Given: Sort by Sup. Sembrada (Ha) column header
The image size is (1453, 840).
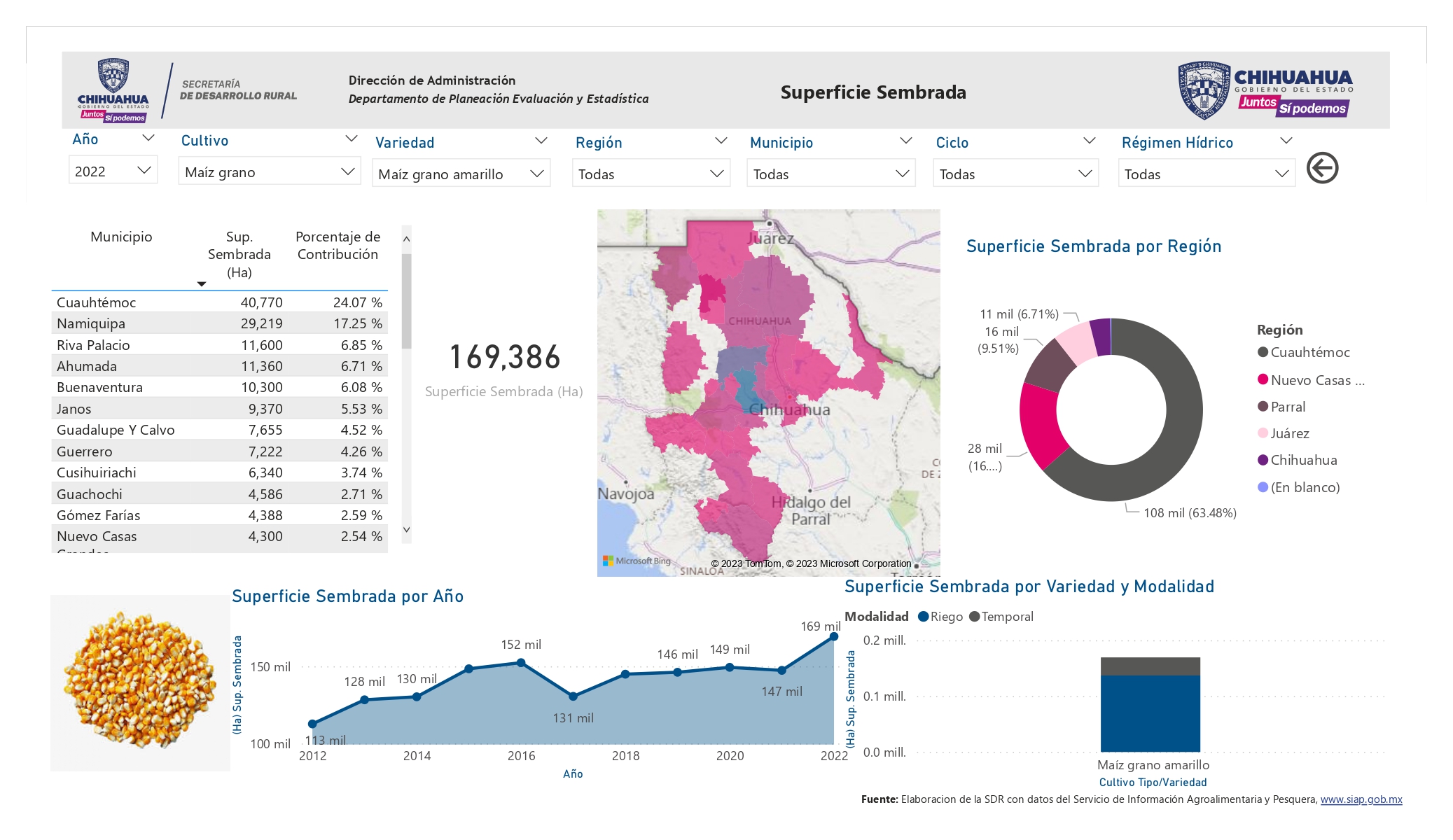Looking at the screenshot, I should (239, 254).
